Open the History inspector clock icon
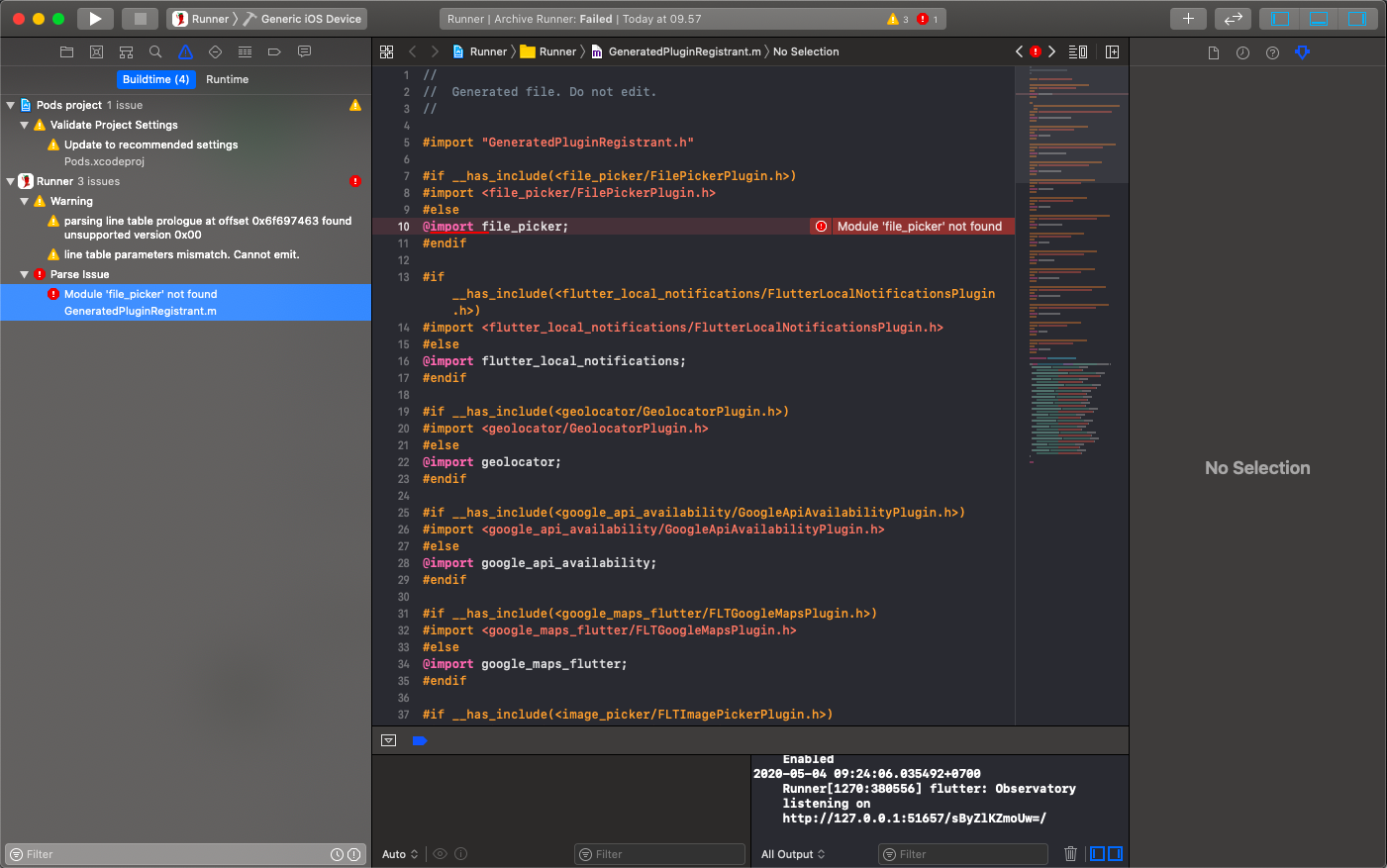 coord(1242,51)
